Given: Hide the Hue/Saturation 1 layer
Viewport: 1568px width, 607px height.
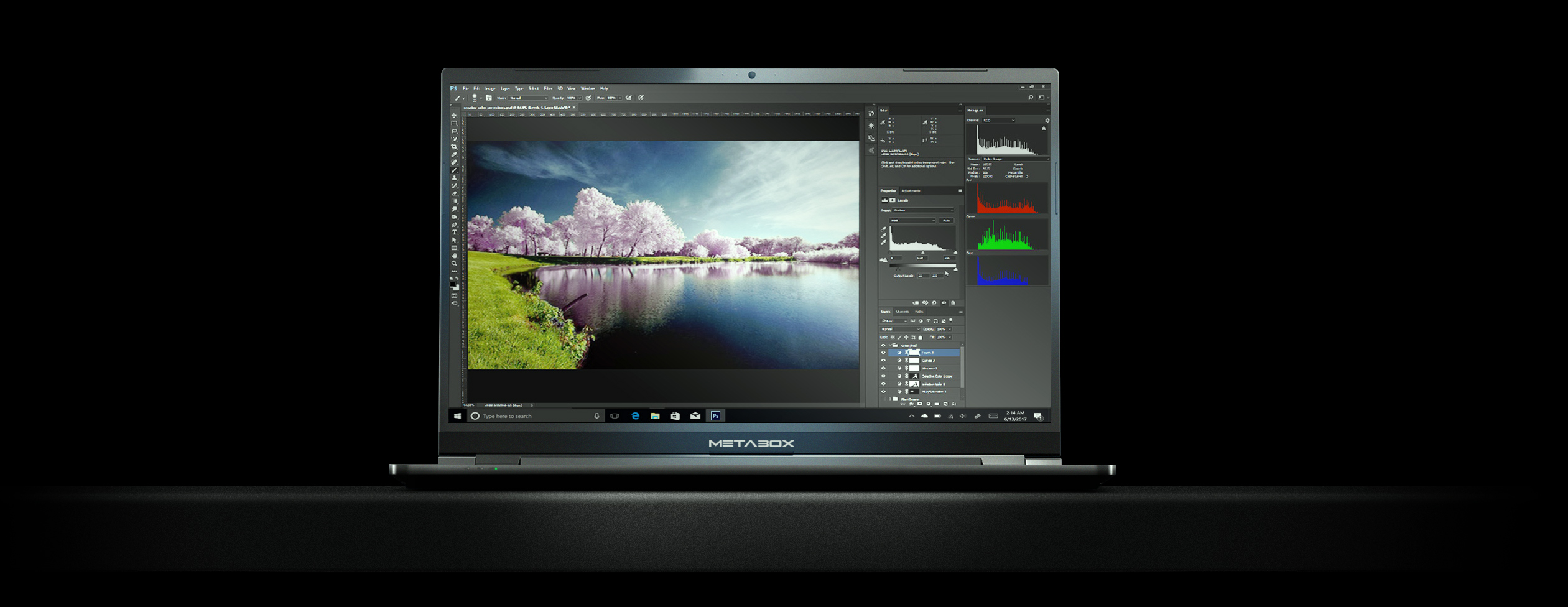Looking at the screenshot, I should [x=883, y=392].
